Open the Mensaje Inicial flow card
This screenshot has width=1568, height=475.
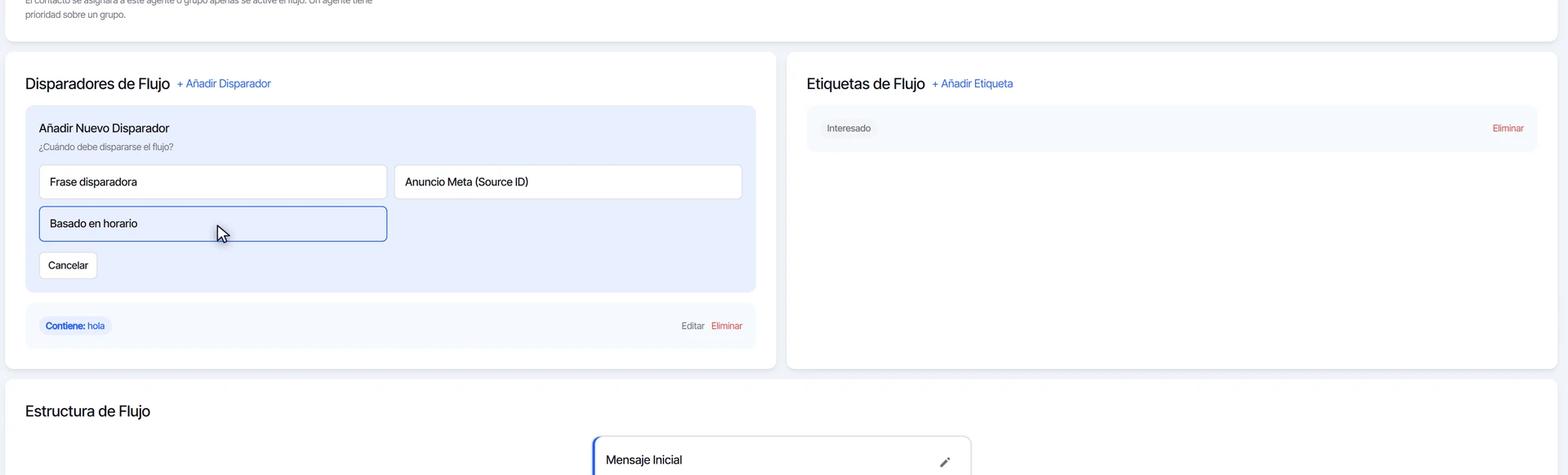[x=782, y=457]
